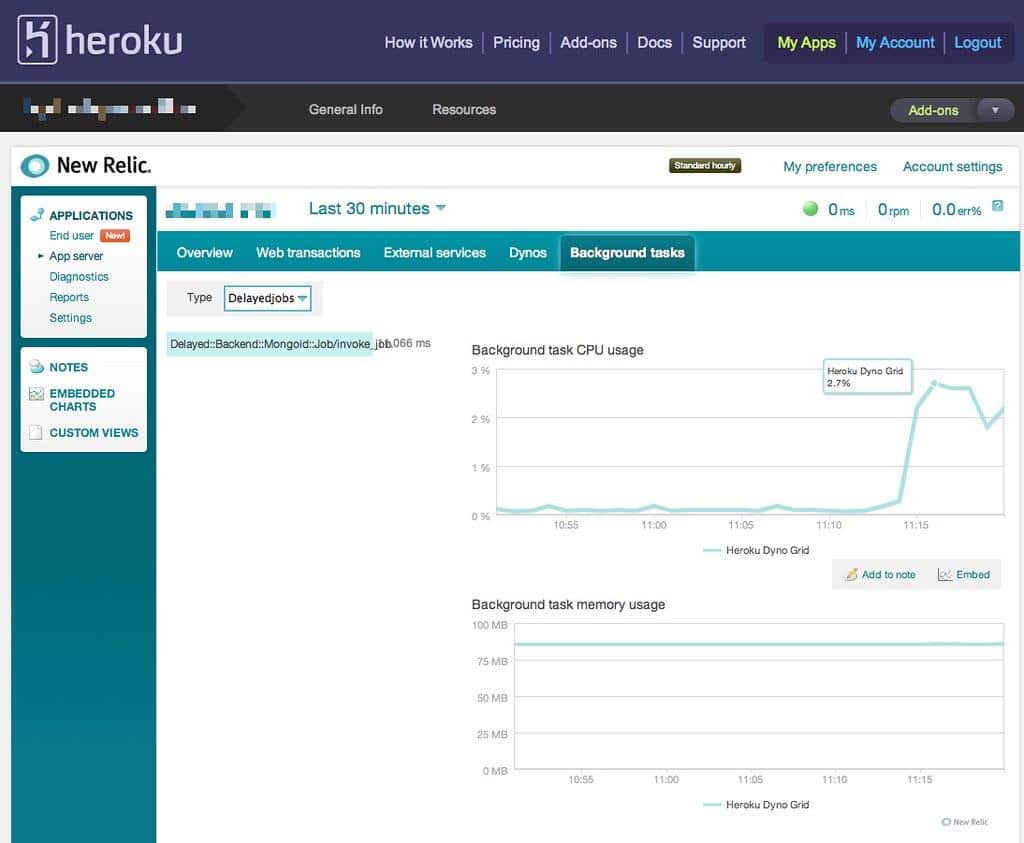Click the CPU chart peak data point

pyautogui.click(x=934, y=383)
